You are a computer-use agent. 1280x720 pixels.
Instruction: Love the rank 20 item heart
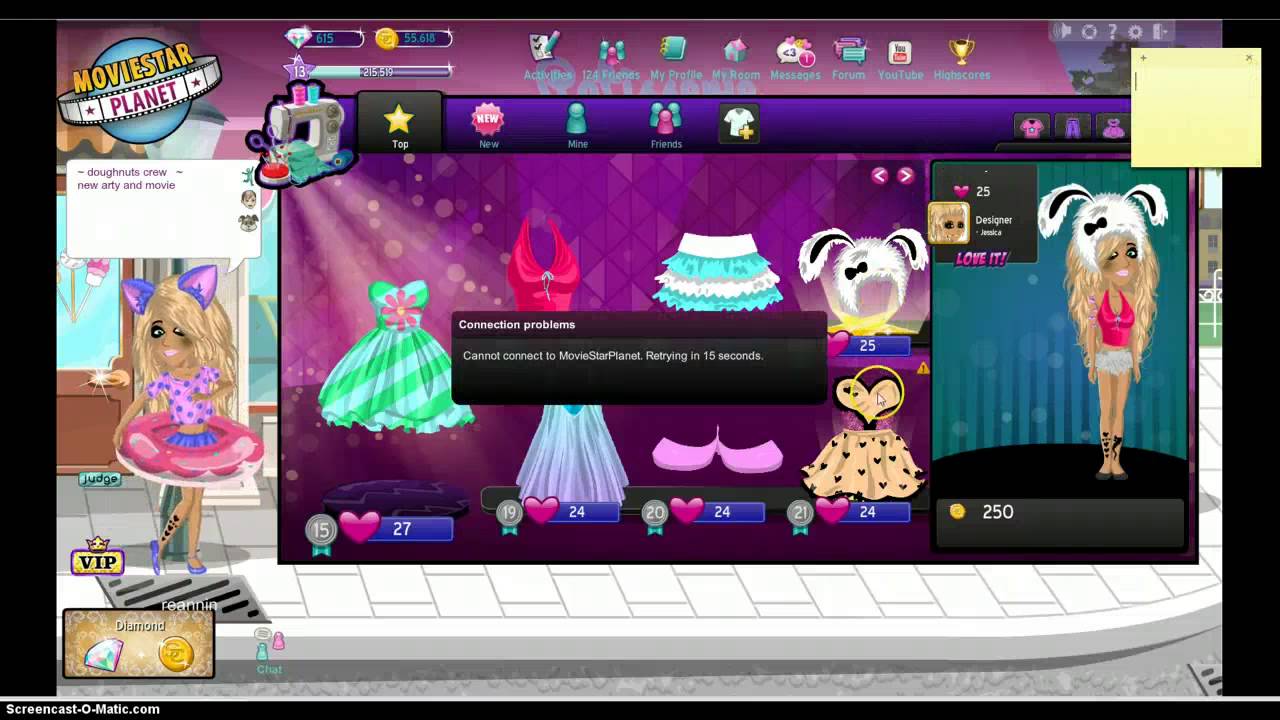(687, 511)
